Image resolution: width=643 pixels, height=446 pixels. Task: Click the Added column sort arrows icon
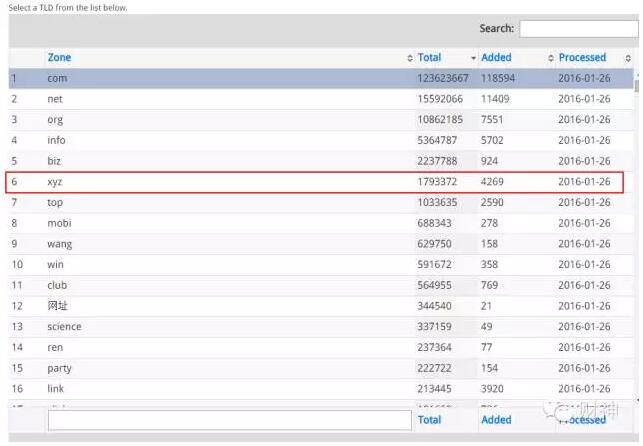[x=550, y=58]
